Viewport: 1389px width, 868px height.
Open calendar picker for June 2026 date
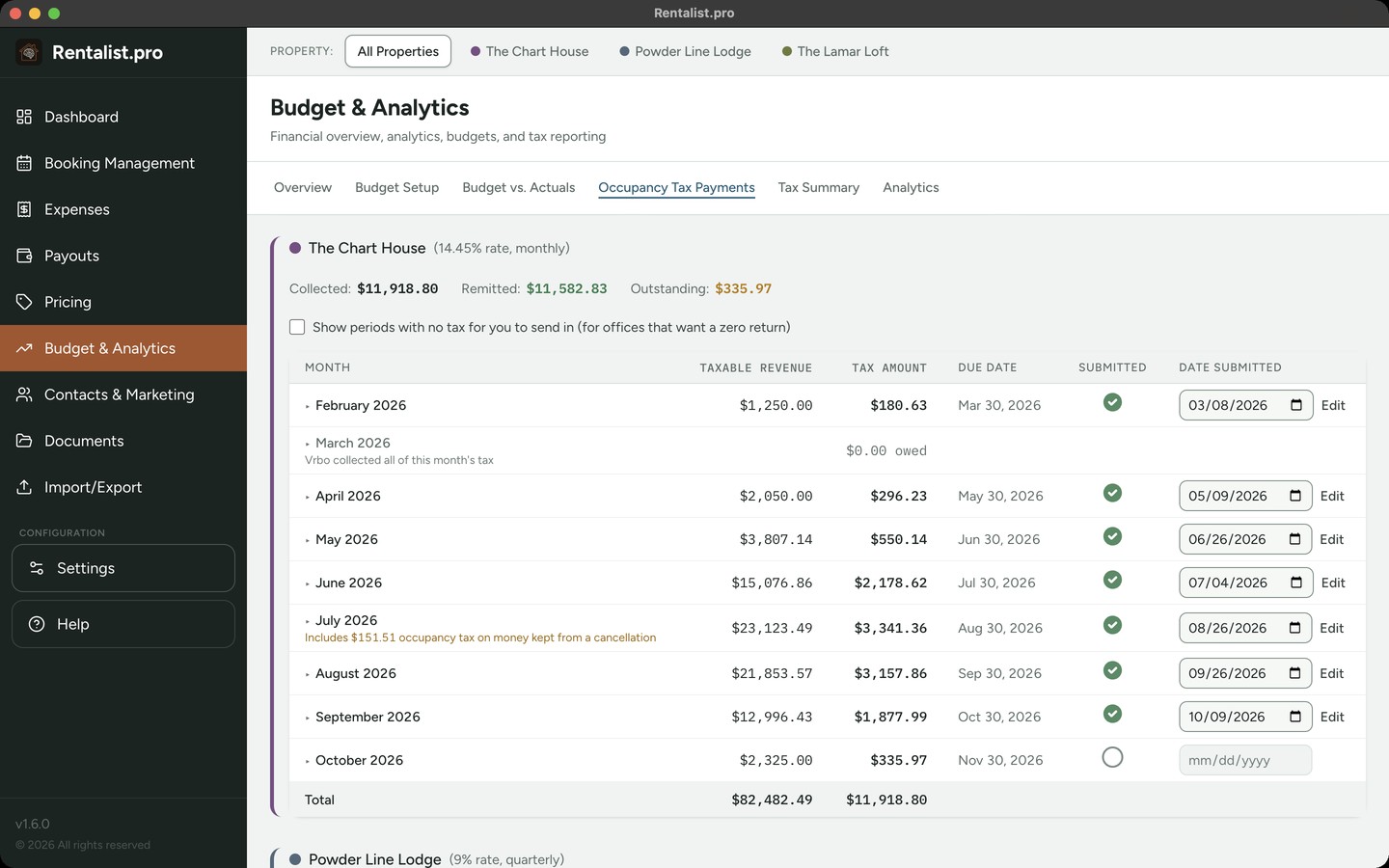click(x=1296, y=583)
